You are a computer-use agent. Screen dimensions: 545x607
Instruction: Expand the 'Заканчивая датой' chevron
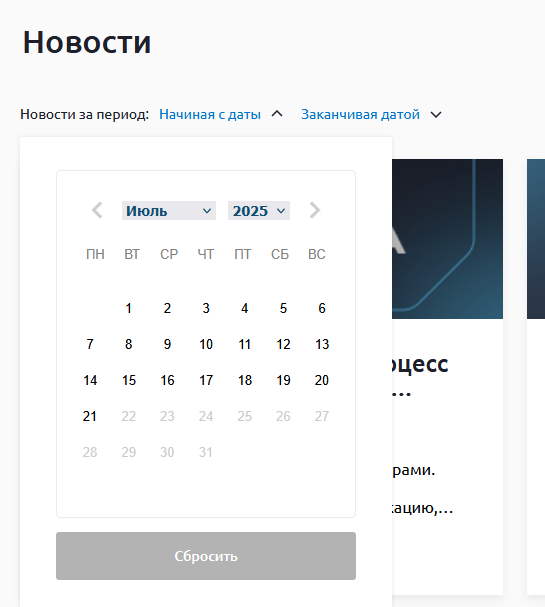click(436, 115)
